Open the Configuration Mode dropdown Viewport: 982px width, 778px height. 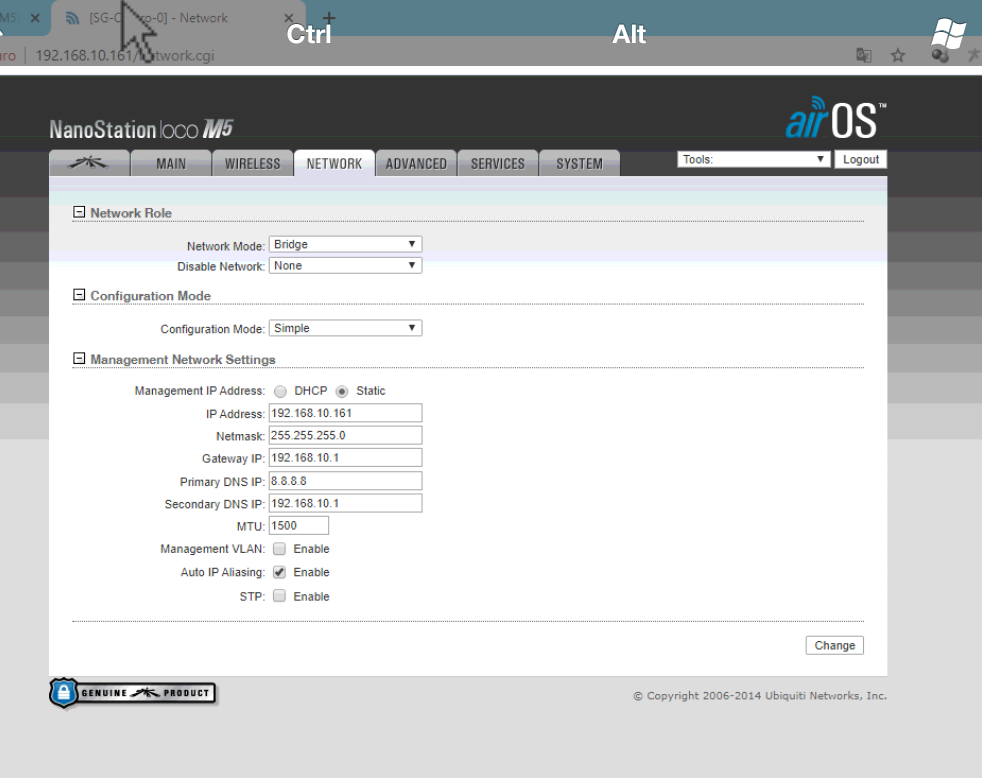345,328
